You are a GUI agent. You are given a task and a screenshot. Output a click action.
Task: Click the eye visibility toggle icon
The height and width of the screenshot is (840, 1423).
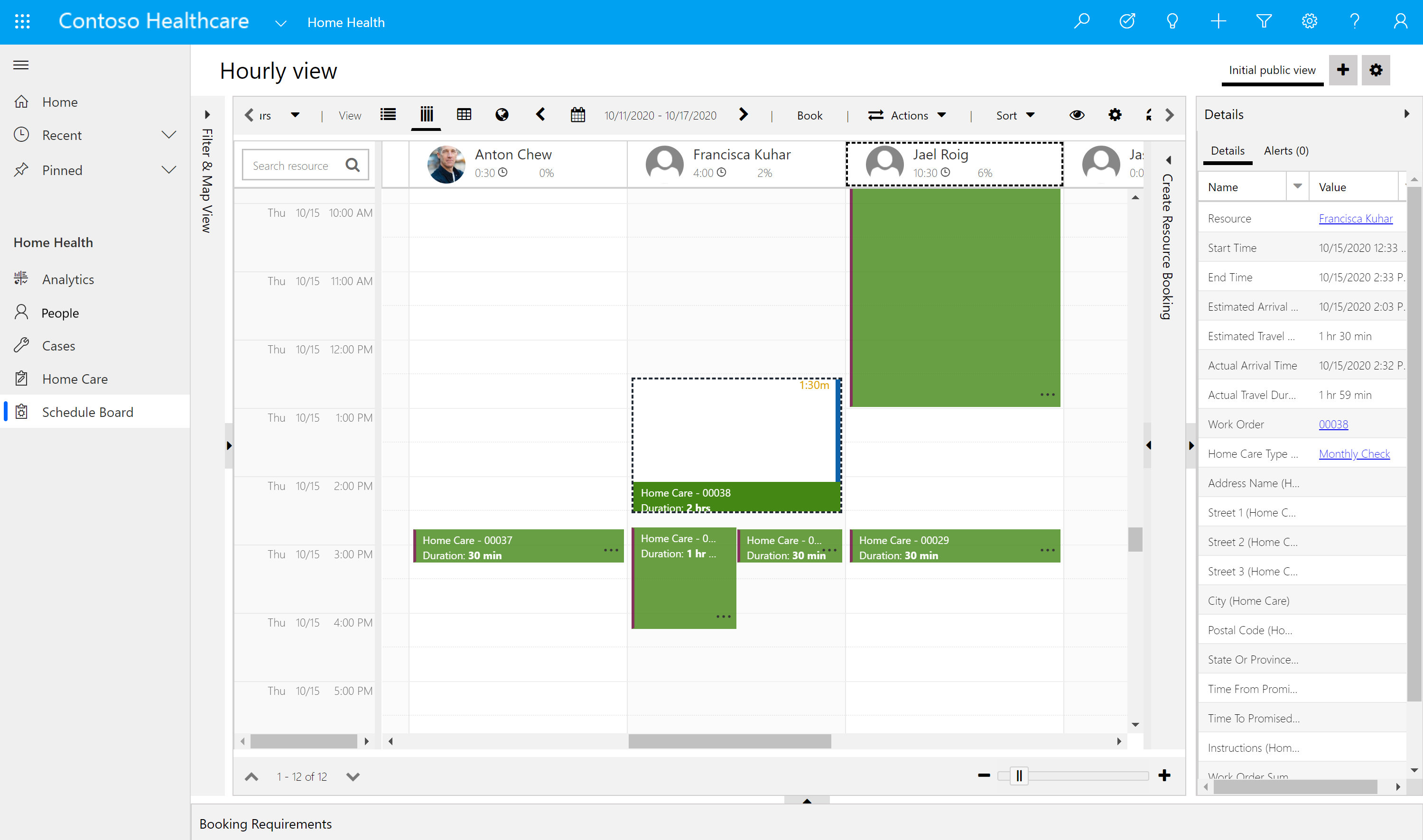(1077, 113)
